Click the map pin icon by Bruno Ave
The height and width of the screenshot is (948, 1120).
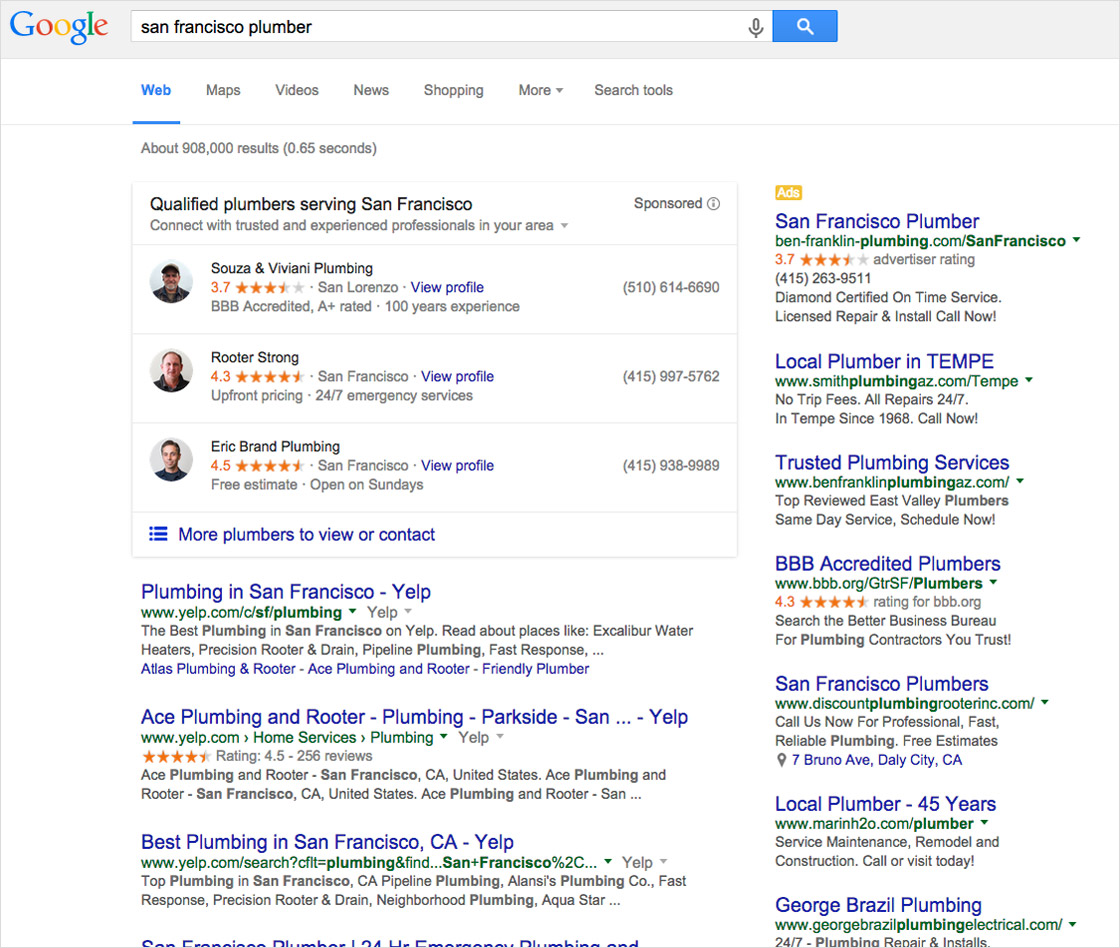(x=781, y=760)
